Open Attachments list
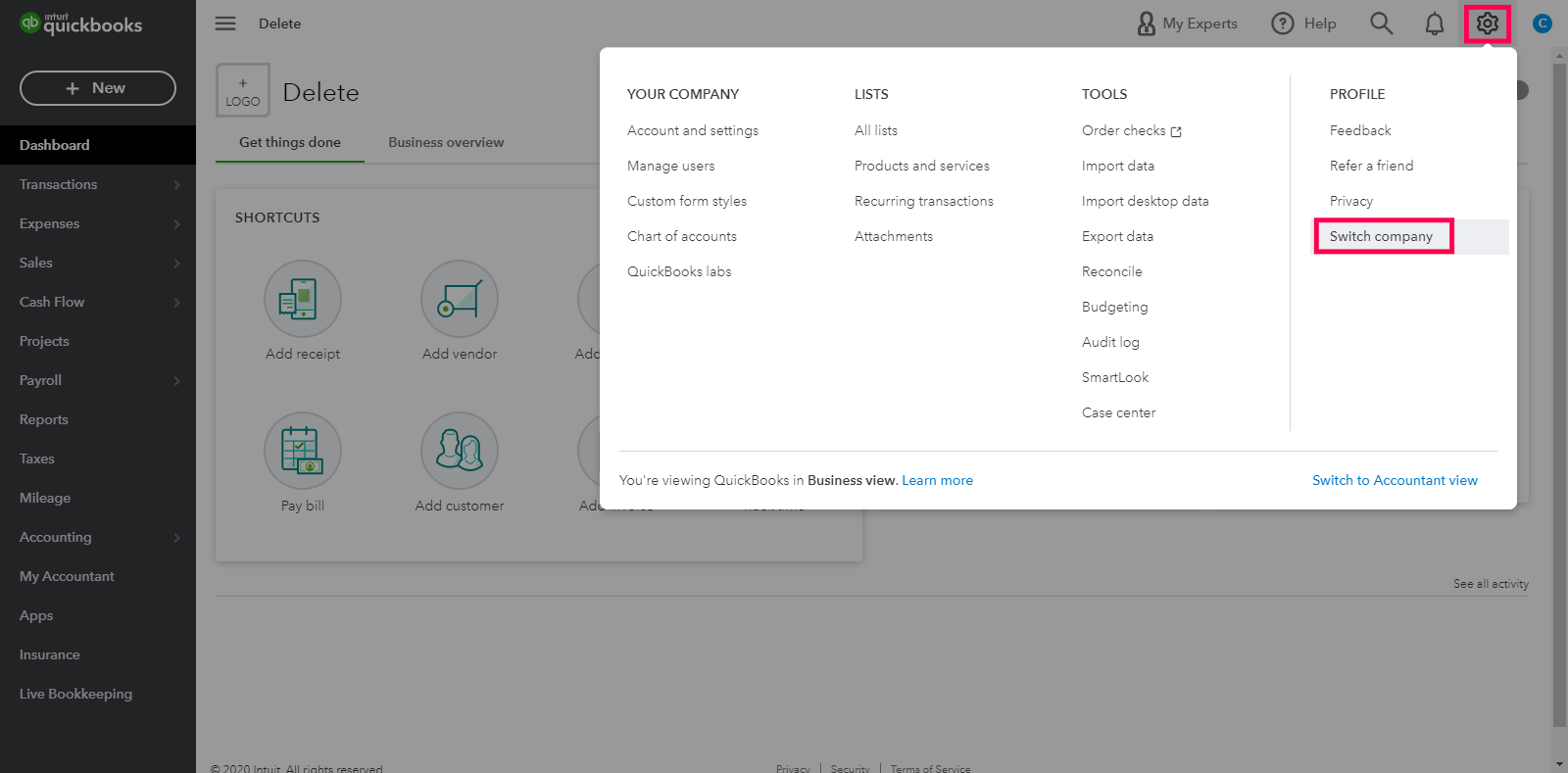 tap(894, 236)
